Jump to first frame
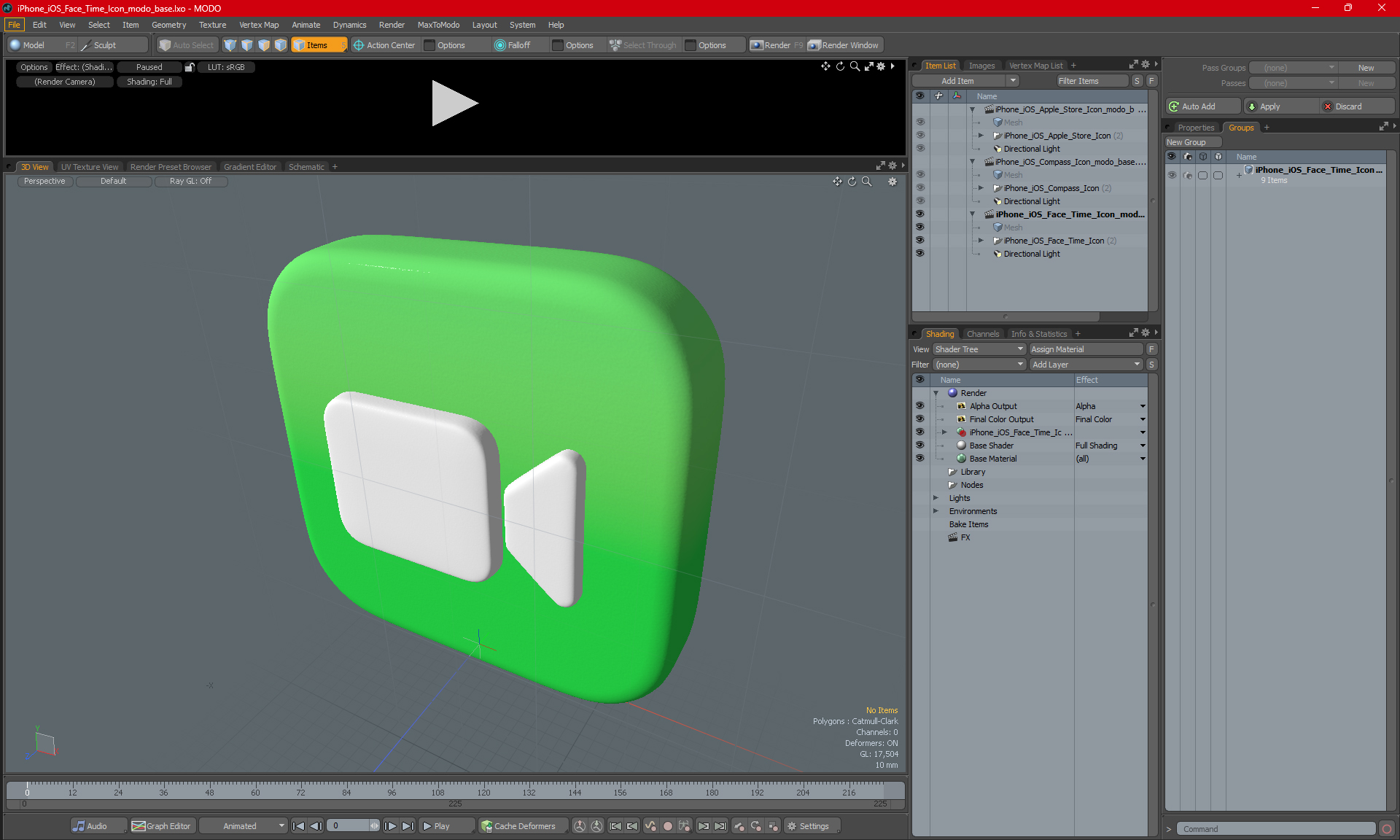The height and width of the screenshot is (840, 1400). tap(298, 826)
